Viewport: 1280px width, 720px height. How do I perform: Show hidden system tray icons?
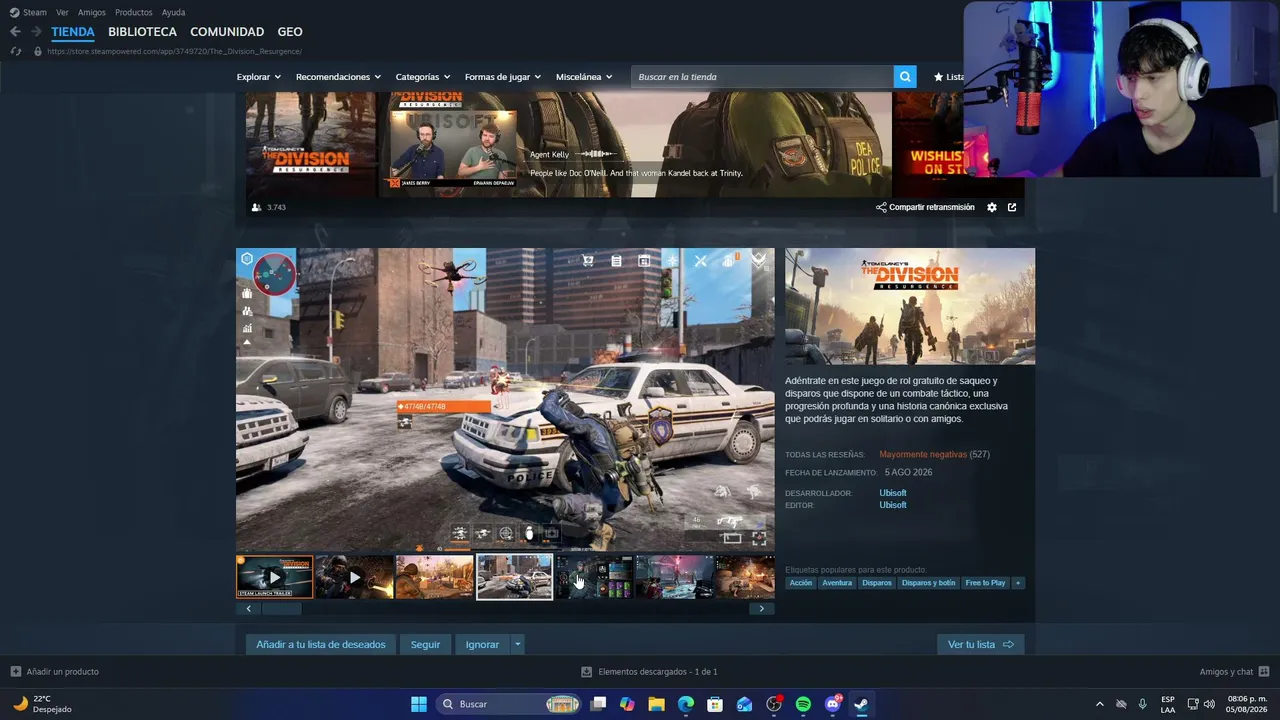pos(1100,704)
